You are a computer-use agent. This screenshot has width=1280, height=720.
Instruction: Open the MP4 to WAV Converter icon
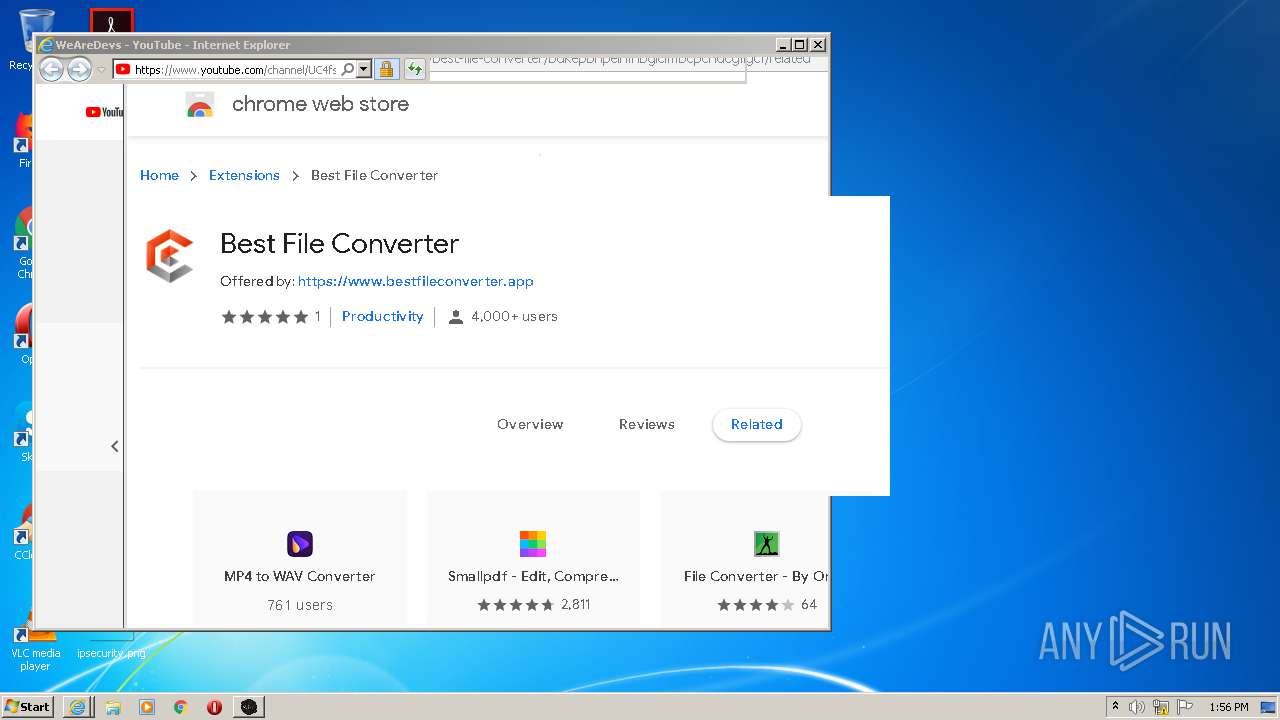click(300, 544)
